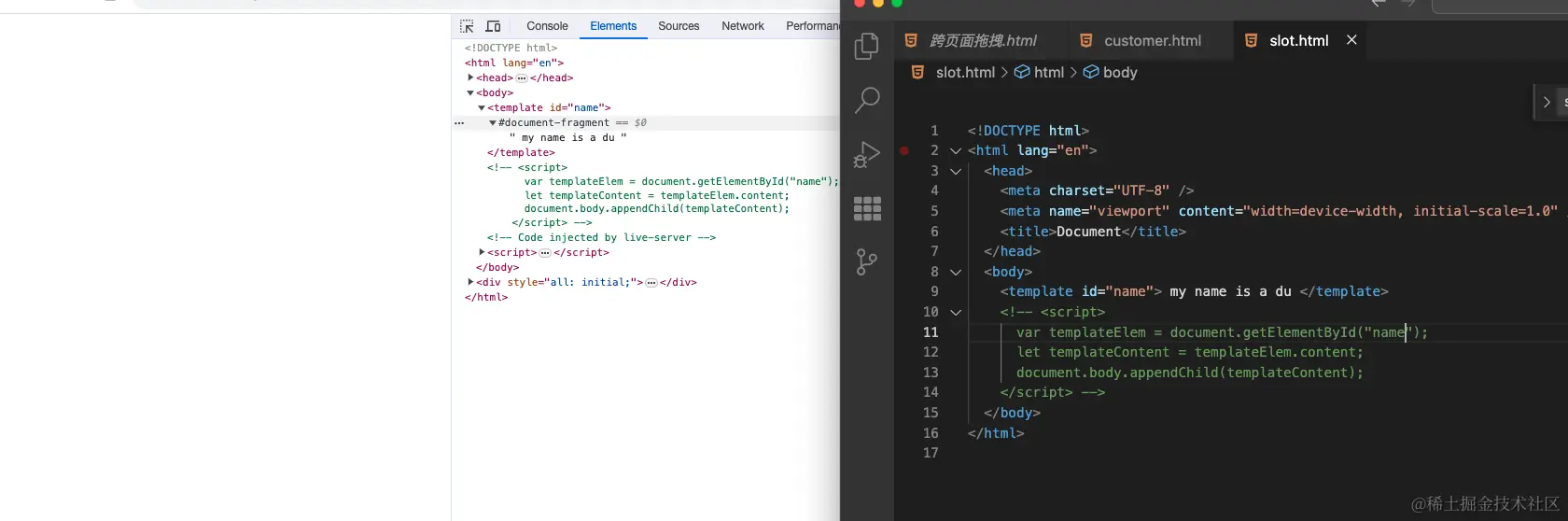Fold the body element on line 8
This screenshot has height=521, width=1568.
(956, 272)
